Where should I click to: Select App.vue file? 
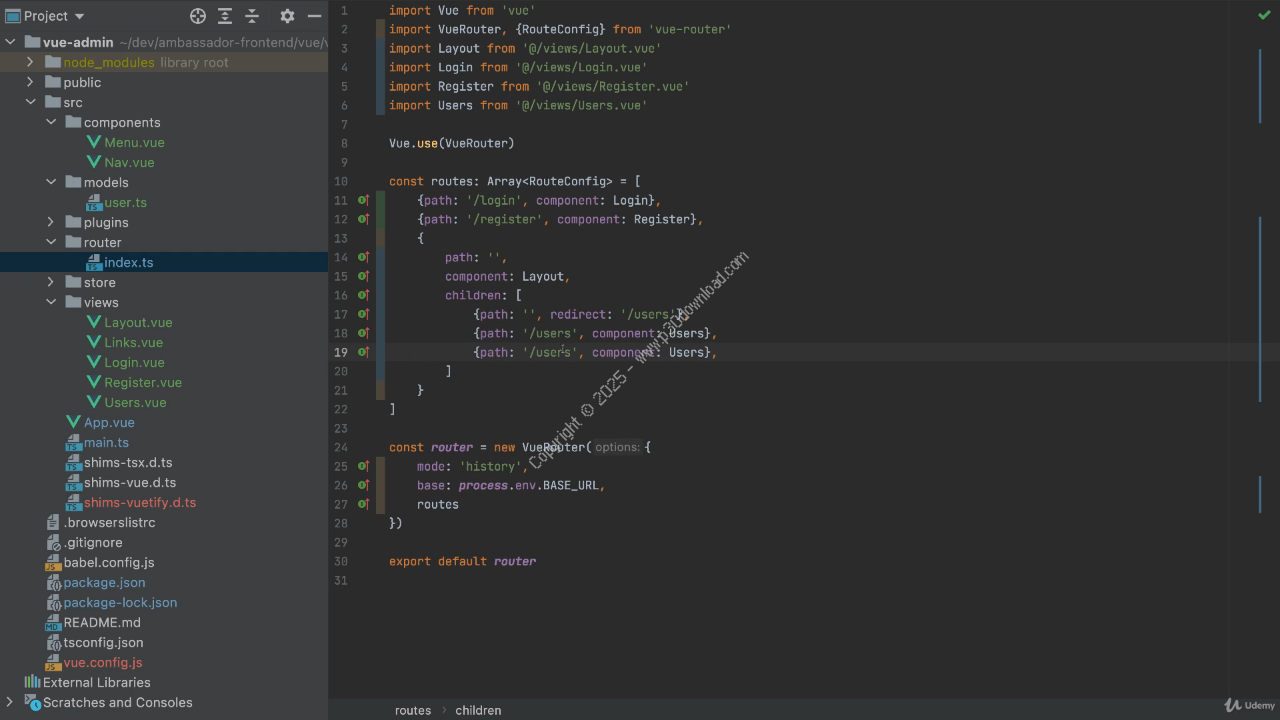point(109,422)
